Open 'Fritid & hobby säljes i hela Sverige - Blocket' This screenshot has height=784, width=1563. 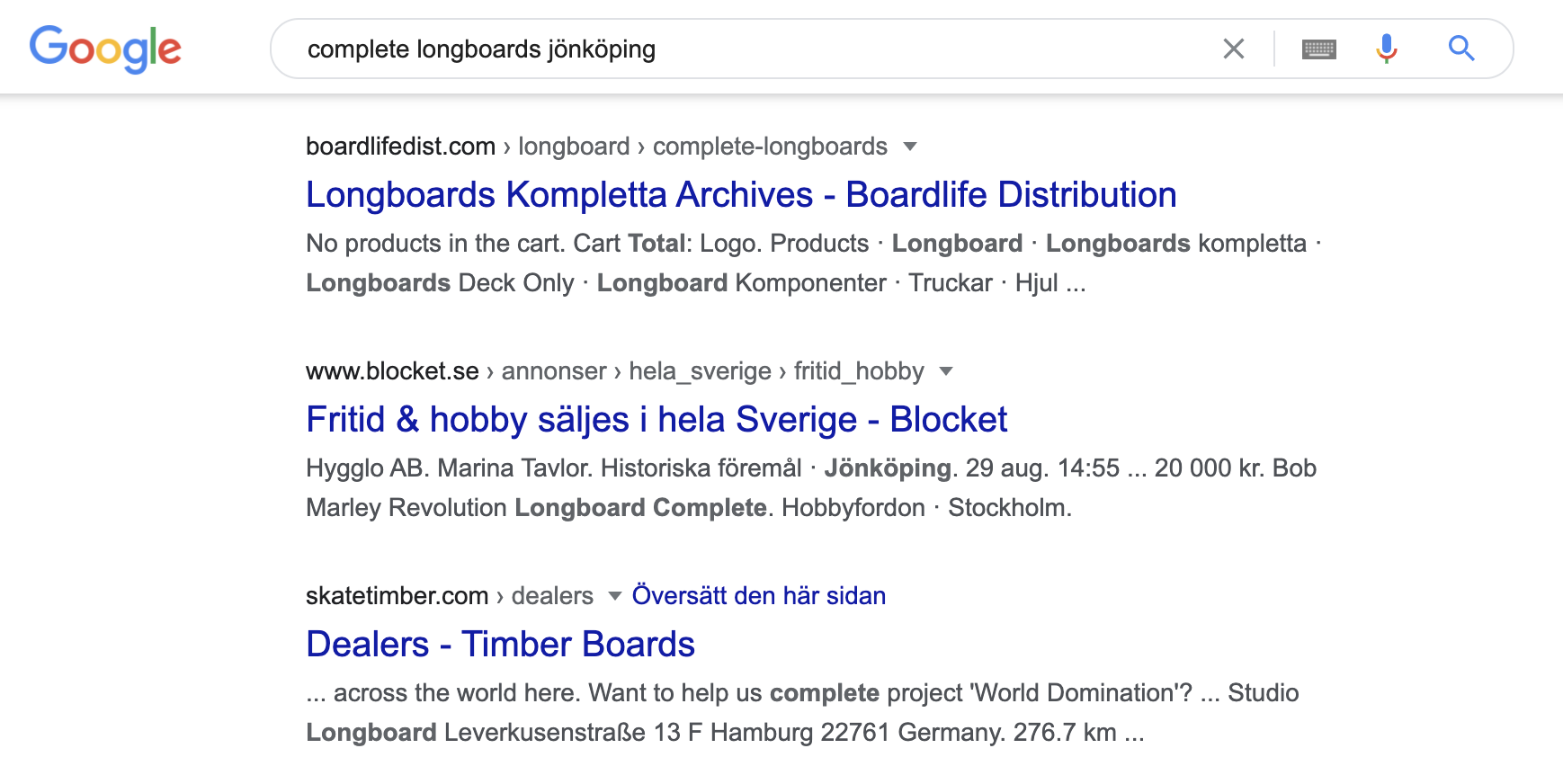click(x=656, y=420)
